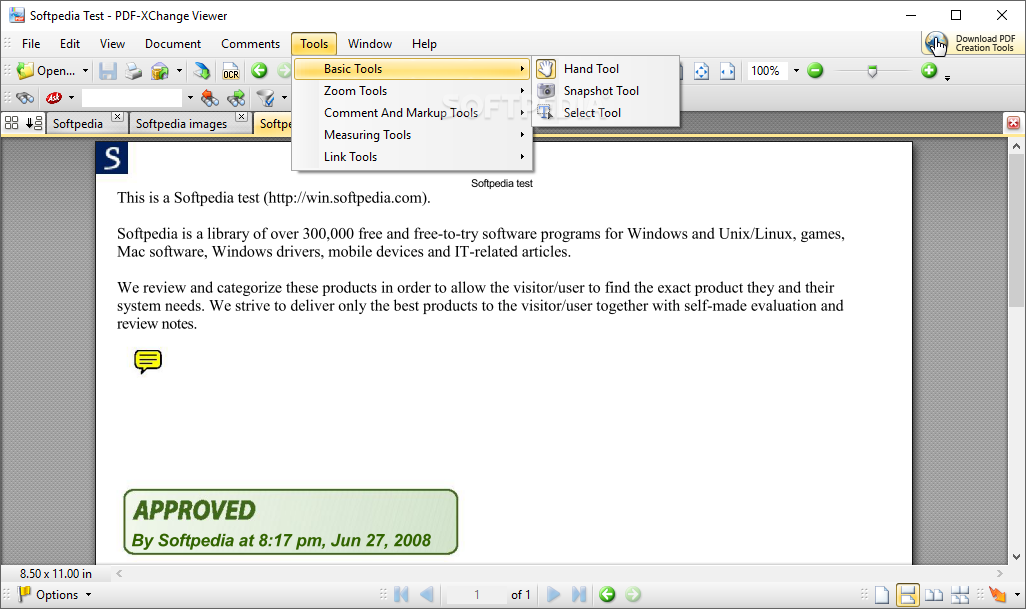Expand Zoom Tools submenu

pos(412,91)
